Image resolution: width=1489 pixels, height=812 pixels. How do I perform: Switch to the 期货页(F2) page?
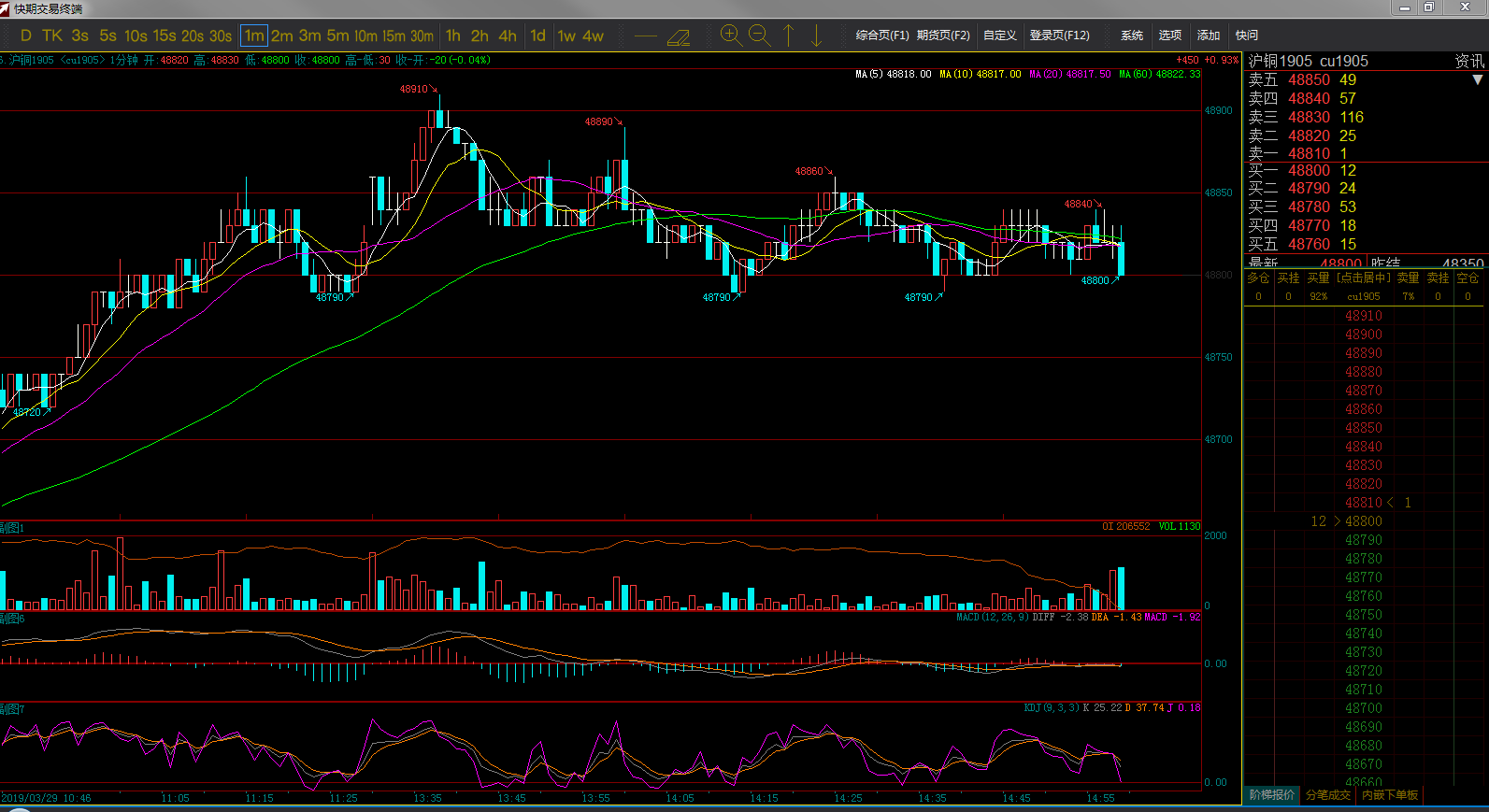(943, 36)
